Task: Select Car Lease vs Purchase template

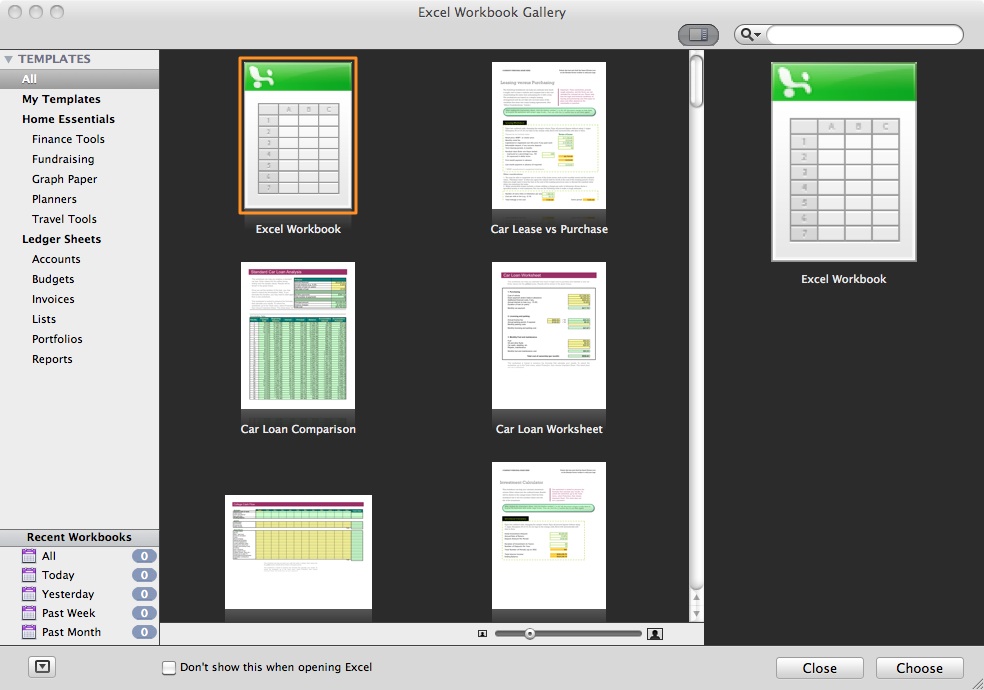Action: pos(549,135)
